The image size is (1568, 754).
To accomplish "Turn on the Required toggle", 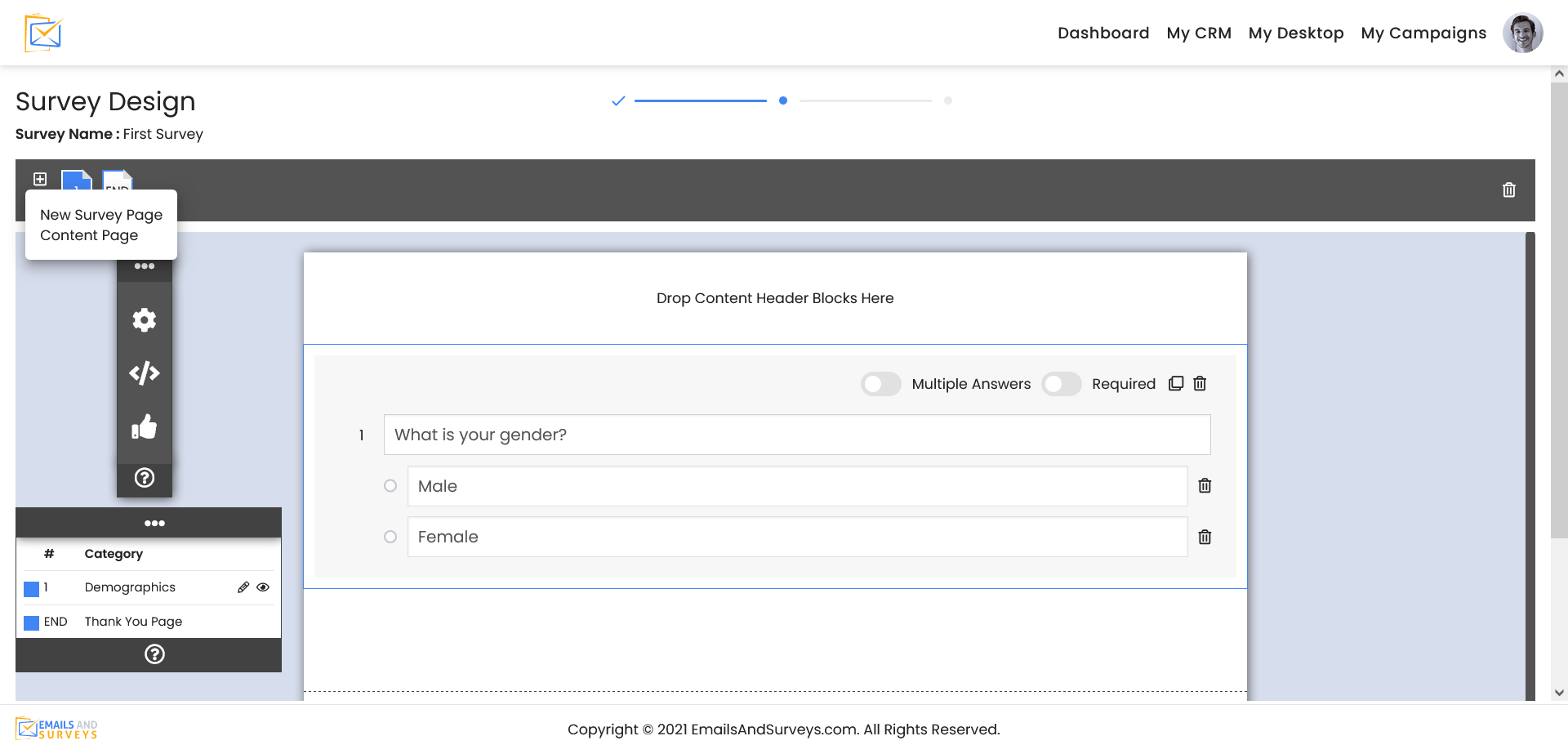I will 1062,384.
